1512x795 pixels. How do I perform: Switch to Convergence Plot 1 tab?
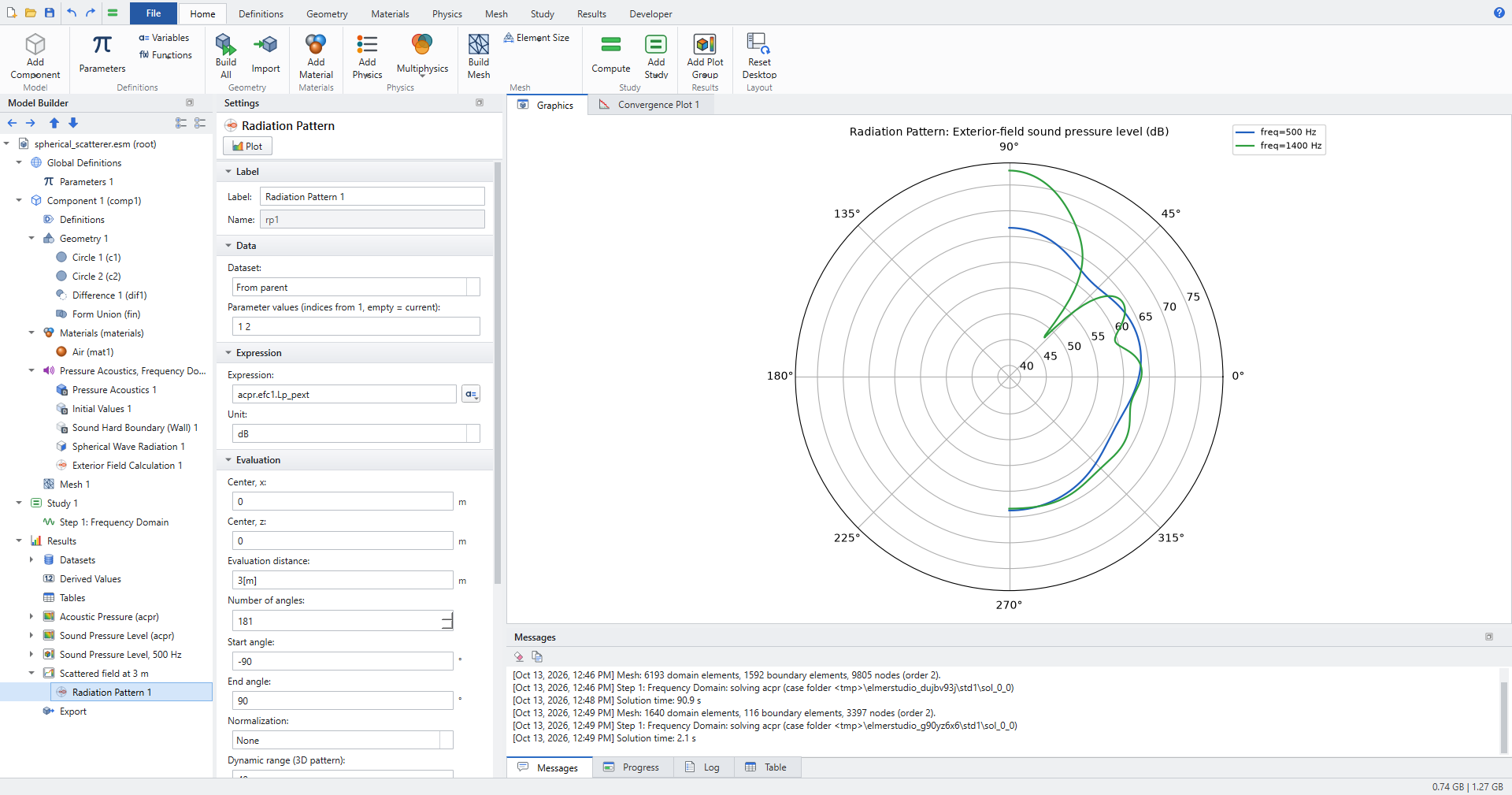[x=650, y=105]
